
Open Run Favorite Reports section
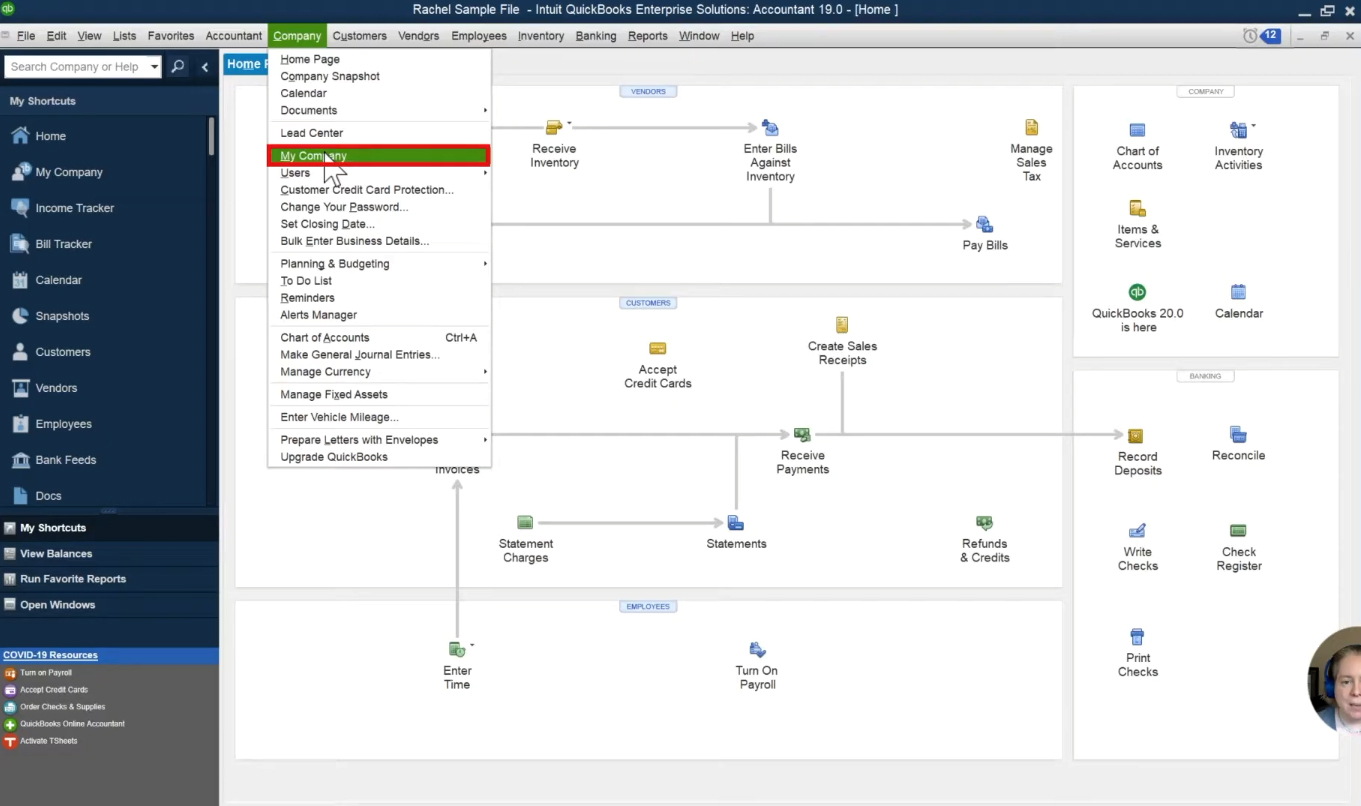click(109, 579)
